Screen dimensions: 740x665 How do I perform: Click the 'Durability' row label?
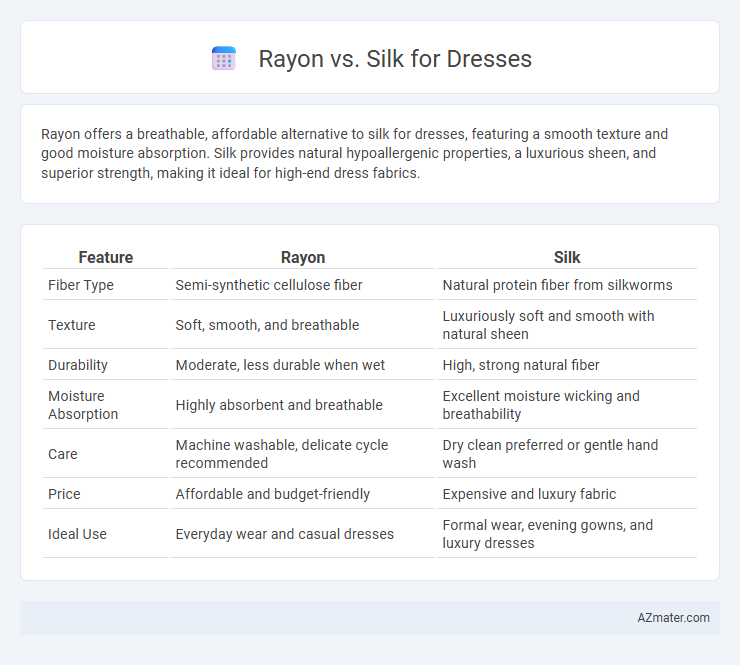coord(78,365)
